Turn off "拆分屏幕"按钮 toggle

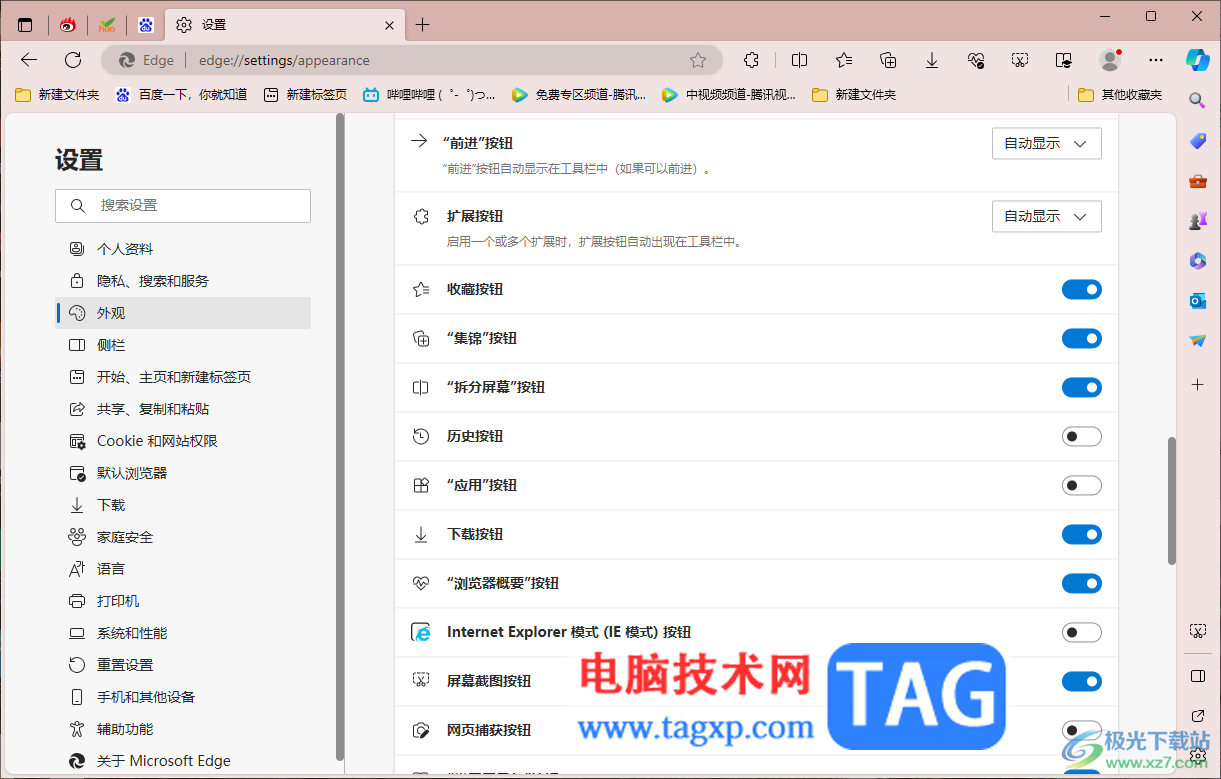coord(1082,387)
